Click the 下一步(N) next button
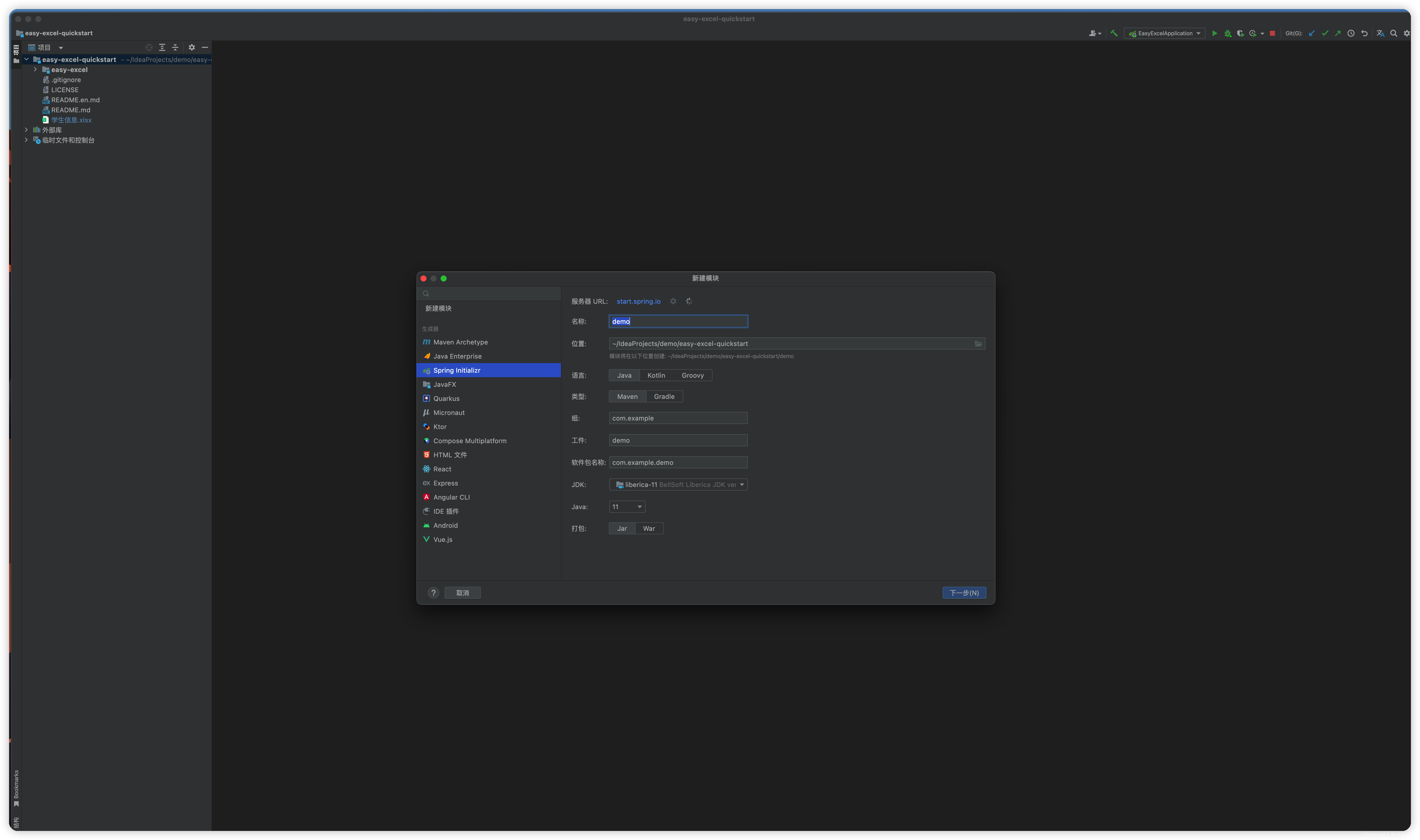 click(964, 593)
